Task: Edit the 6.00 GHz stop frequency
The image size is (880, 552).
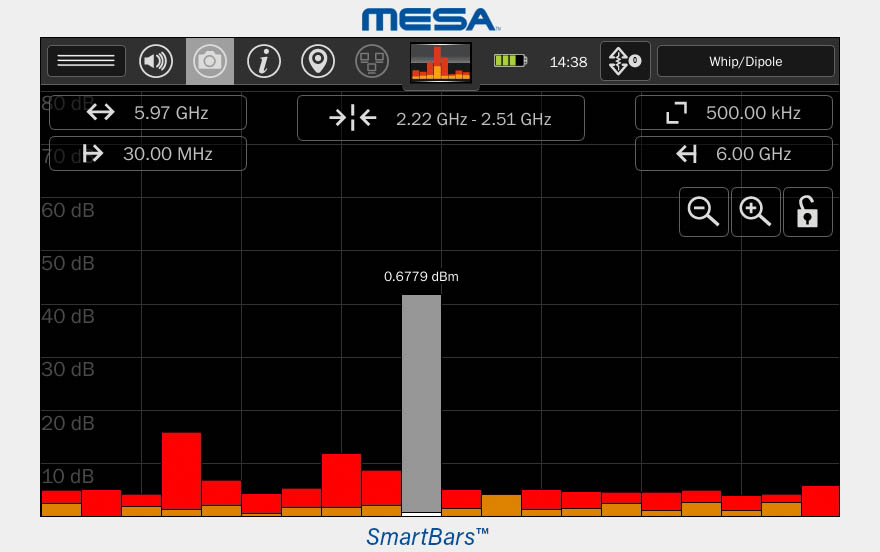Action: point(734,154)
